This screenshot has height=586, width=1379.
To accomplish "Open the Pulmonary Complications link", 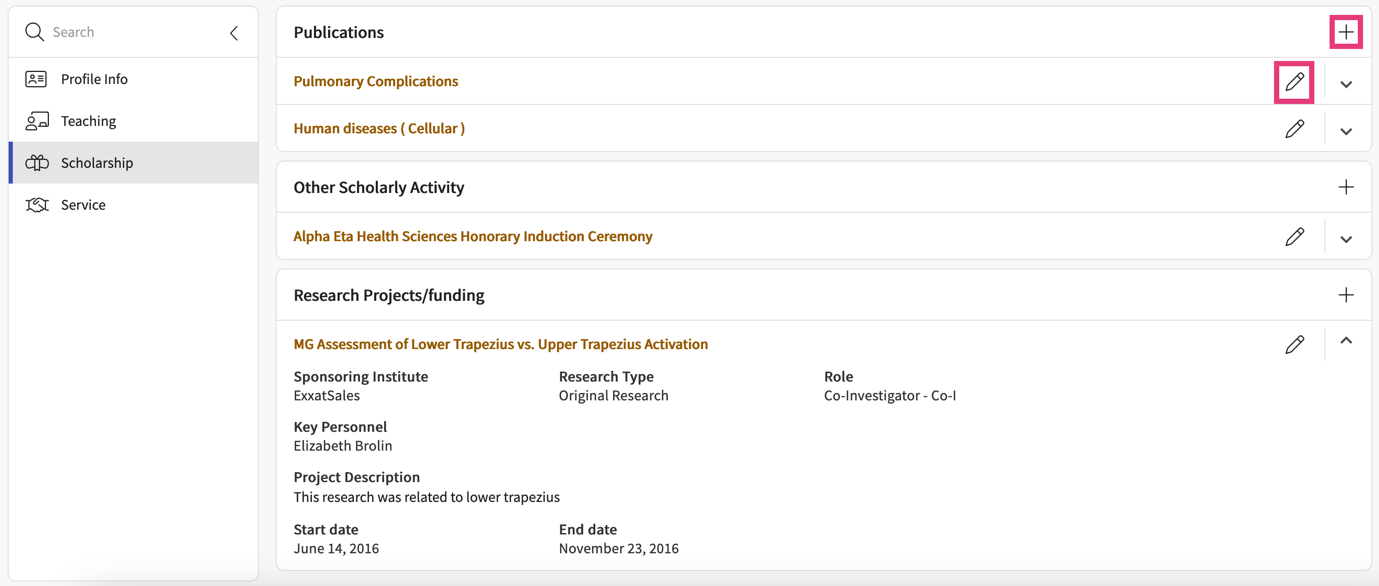I will 376,81.
